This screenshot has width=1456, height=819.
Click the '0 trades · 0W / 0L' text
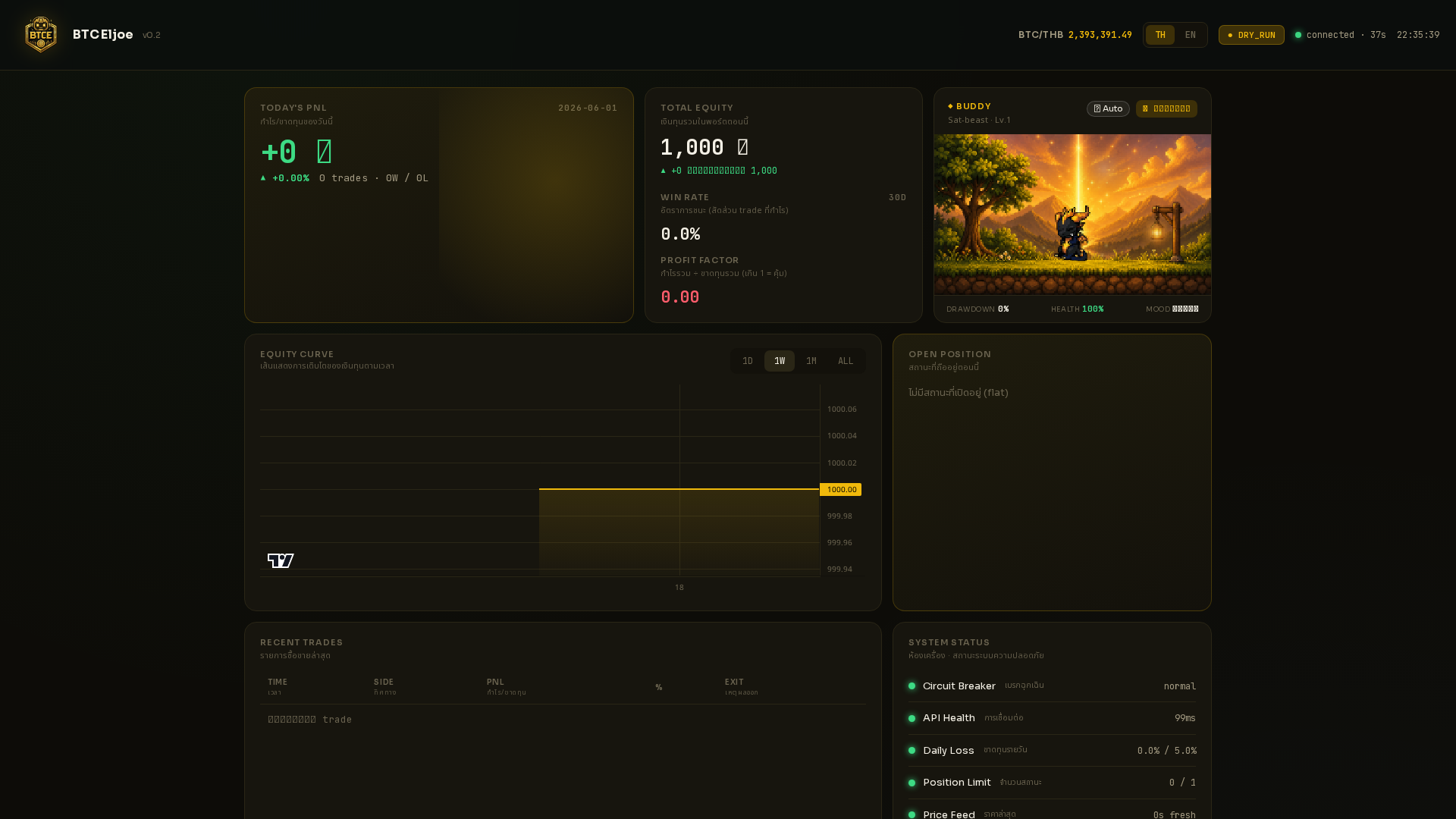click(374, 178)
